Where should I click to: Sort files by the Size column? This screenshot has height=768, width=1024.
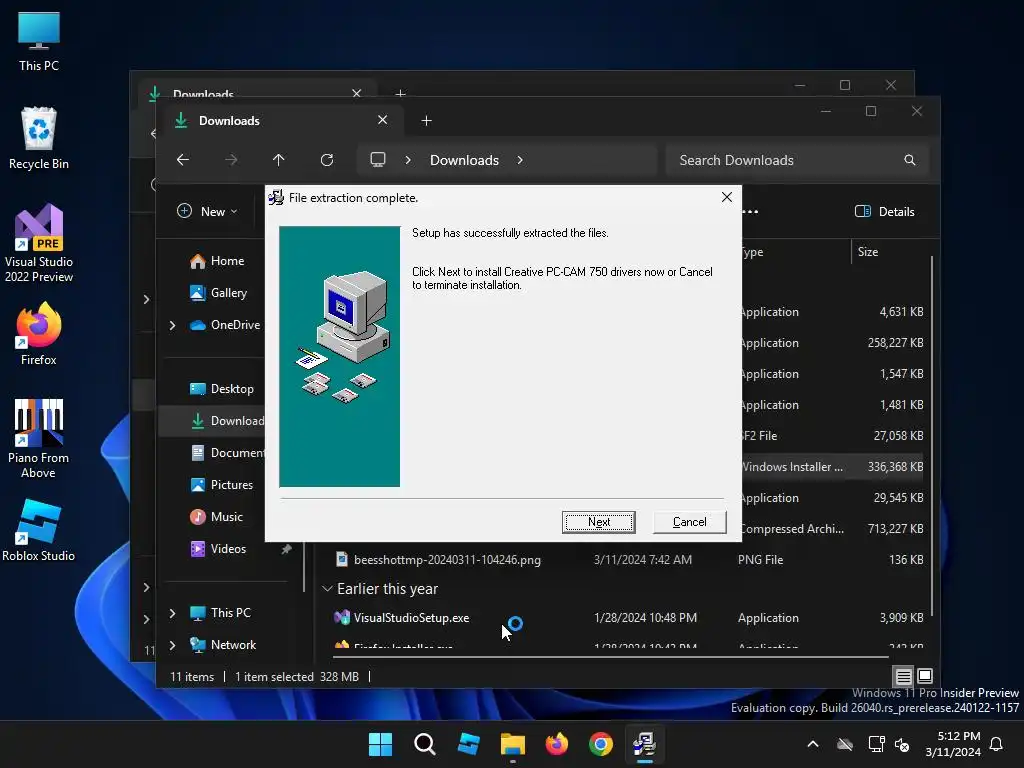(867, 252)
